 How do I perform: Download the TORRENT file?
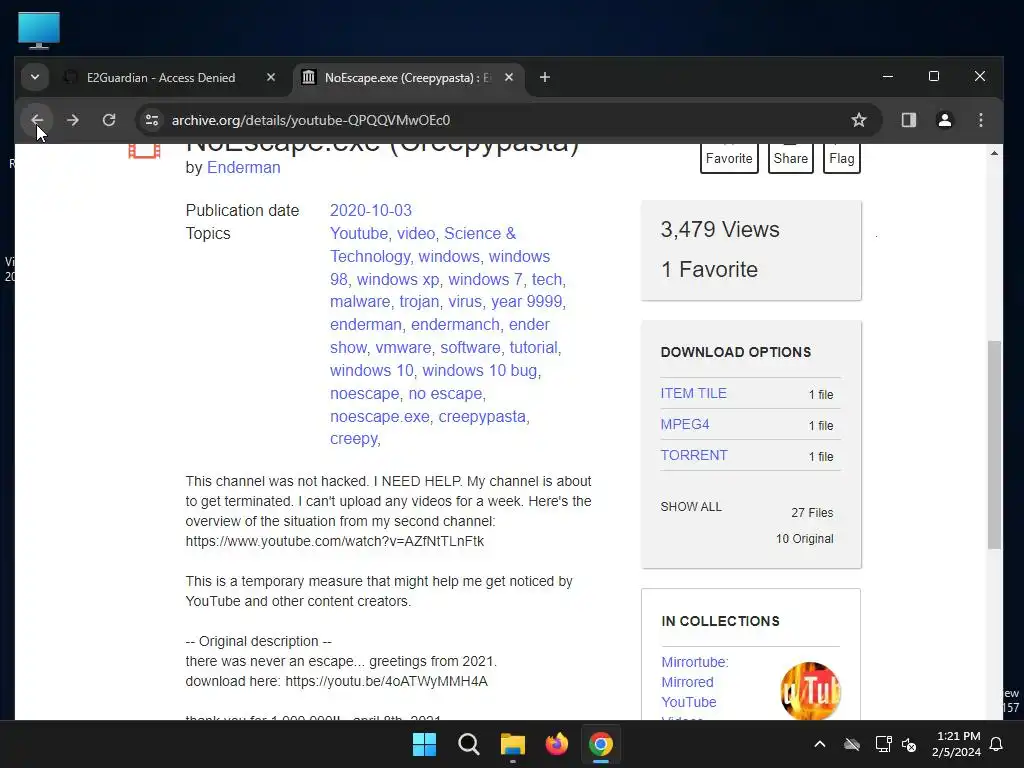coord(694,455)
